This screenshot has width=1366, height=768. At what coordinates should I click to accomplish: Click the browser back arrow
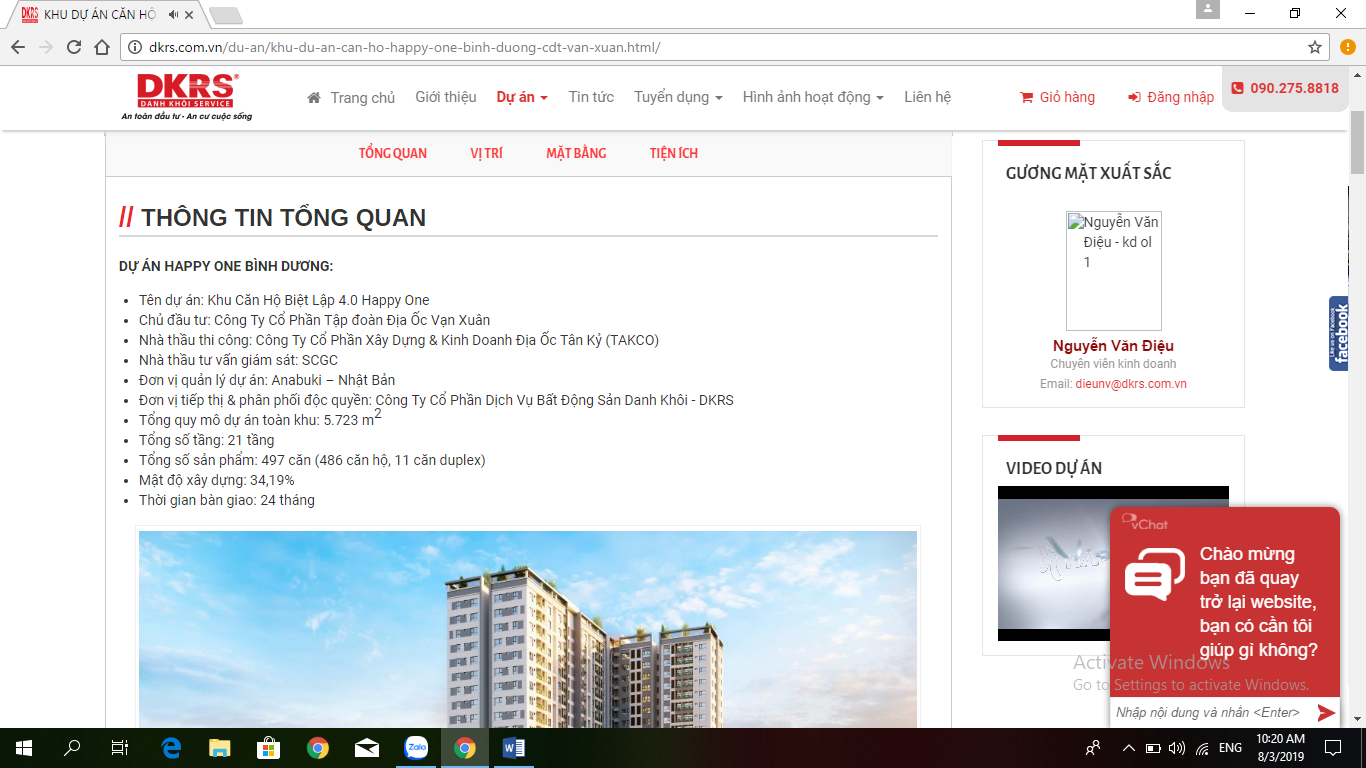coord(18,47)
